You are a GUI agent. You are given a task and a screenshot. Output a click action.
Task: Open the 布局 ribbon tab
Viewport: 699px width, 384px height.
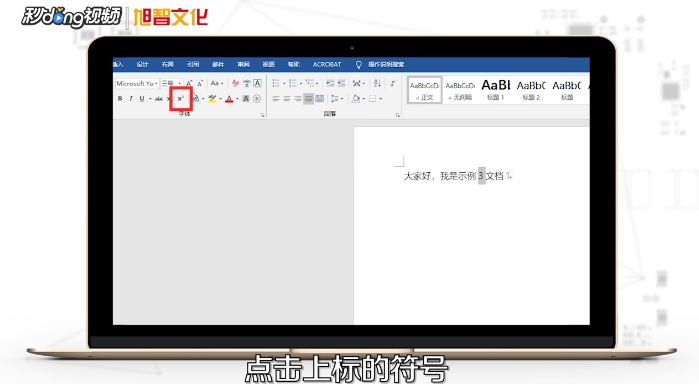point(168,65)
